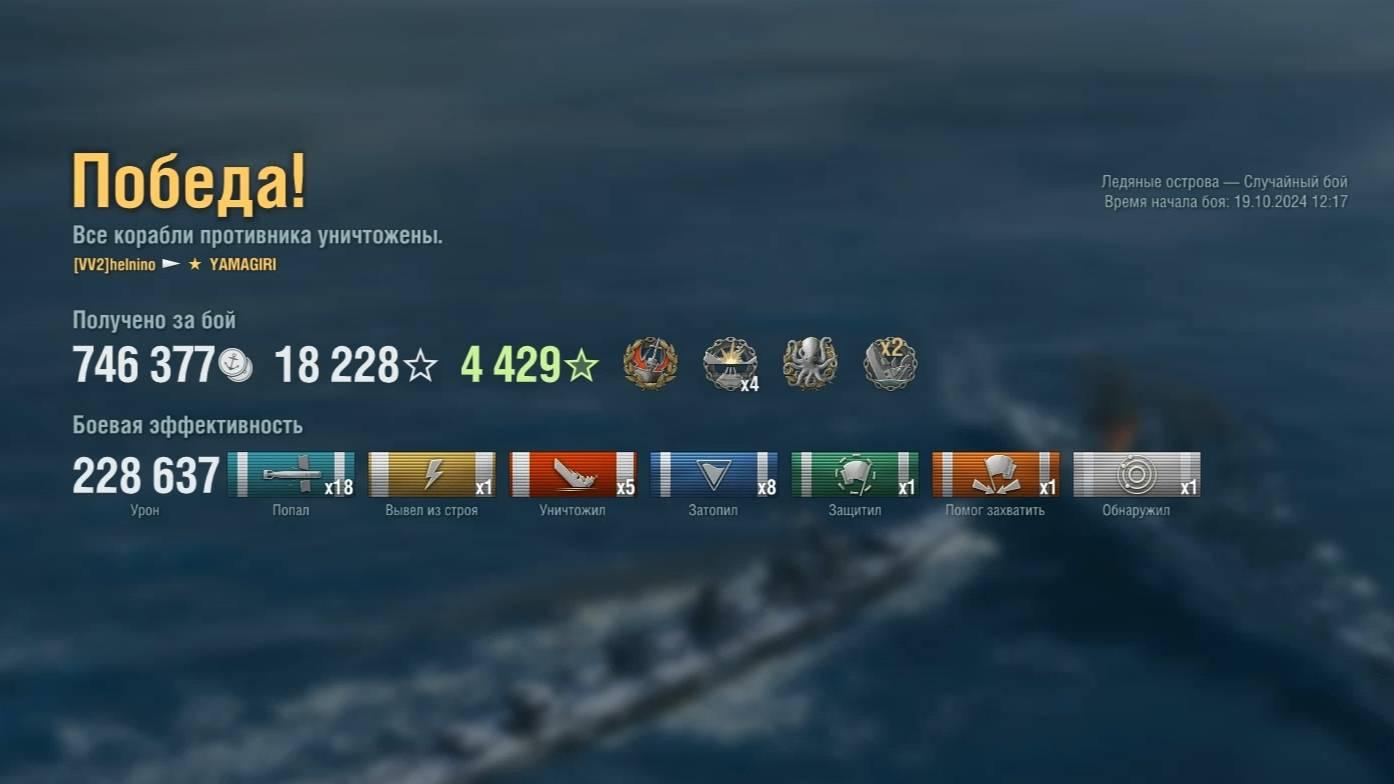Open the Kraken octopus achievement medal

[809, 363]
